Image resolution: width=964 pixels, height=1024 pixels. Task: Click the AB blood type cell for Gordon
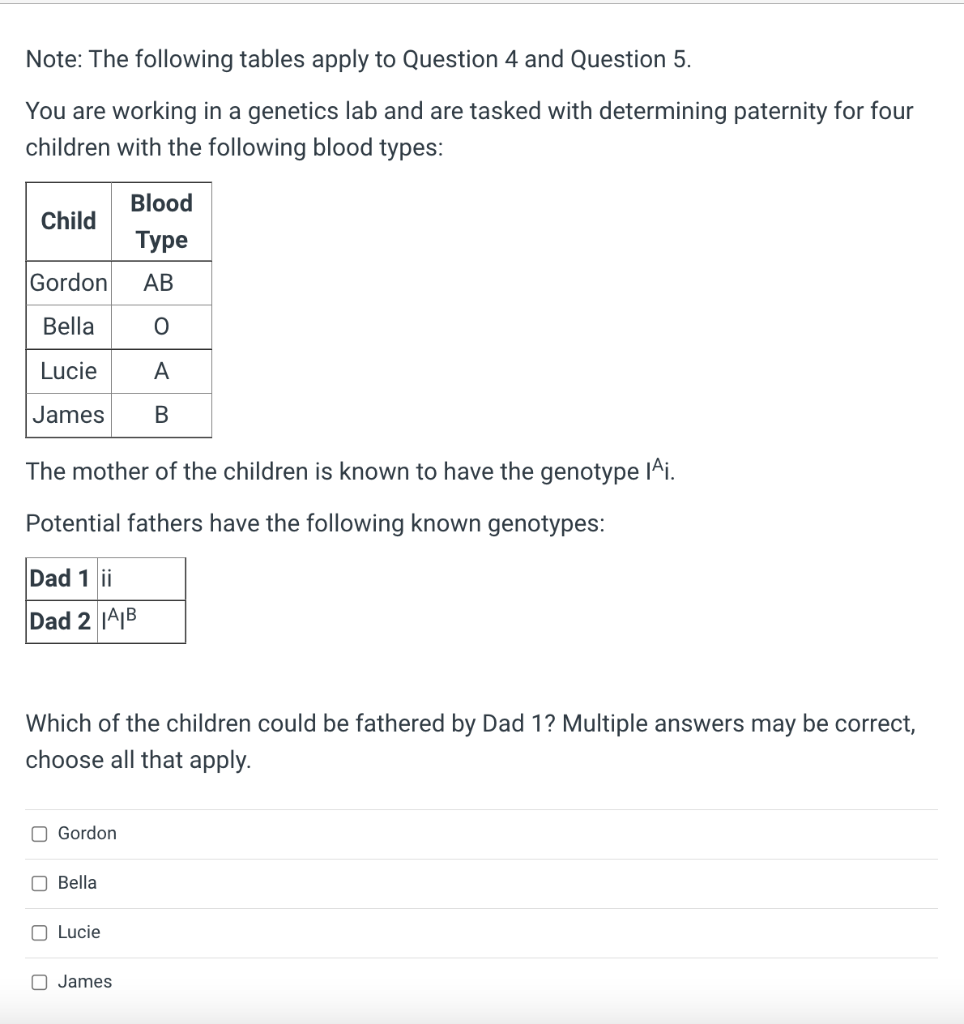(x=161, y=283)
